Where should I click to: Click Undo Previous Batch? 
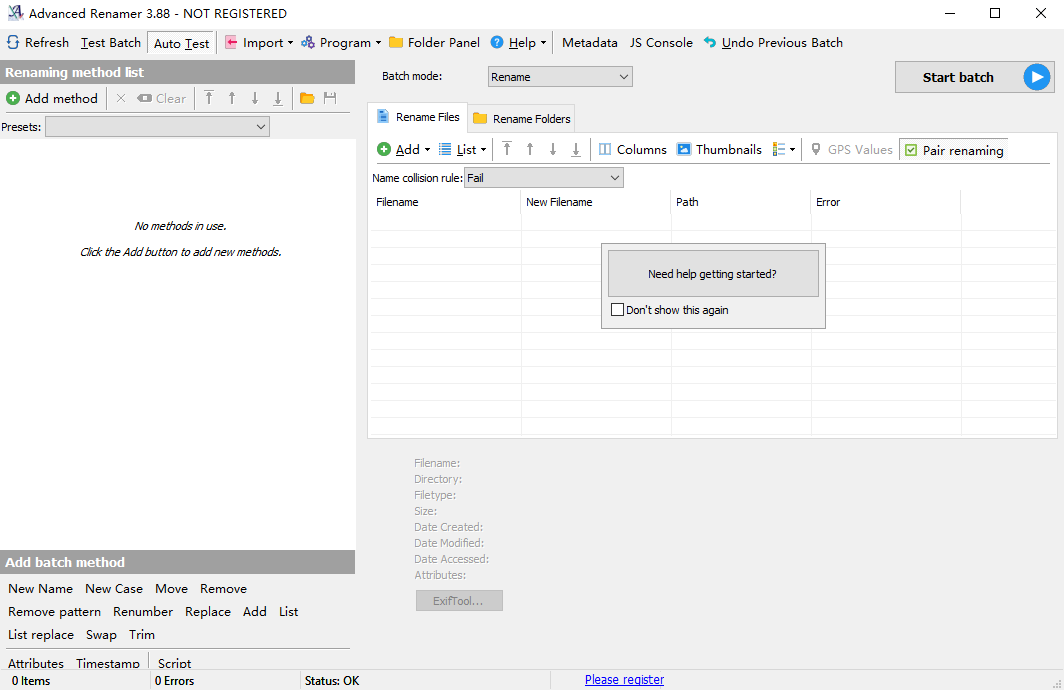pyautogui.click(x=773, y=43)
